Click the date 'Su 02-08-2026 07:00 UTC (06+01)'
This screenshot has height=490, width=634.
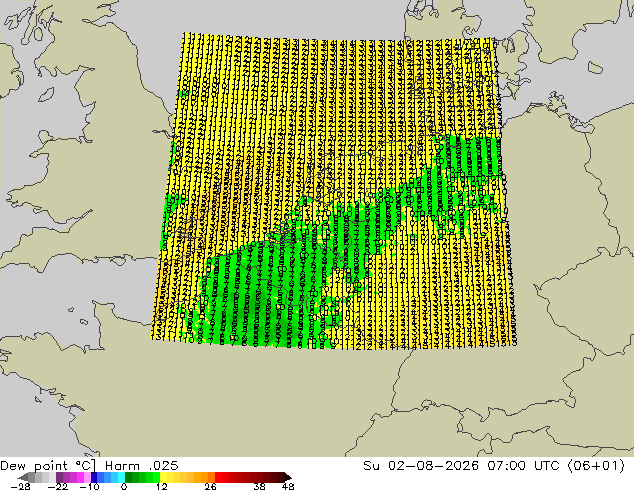tap(494, 466)
